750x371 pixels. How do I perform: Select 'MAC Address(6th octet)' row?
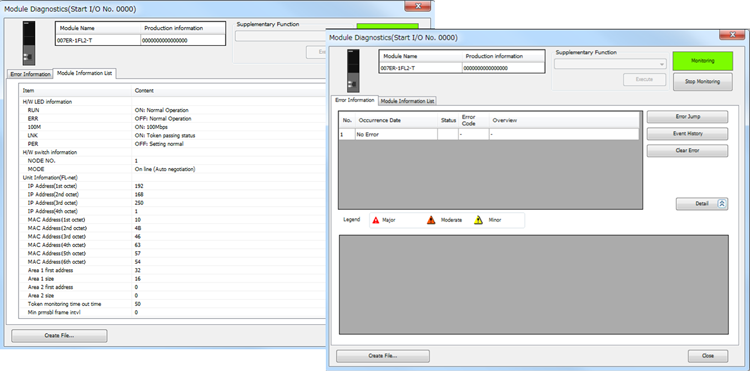click(172, 262)
